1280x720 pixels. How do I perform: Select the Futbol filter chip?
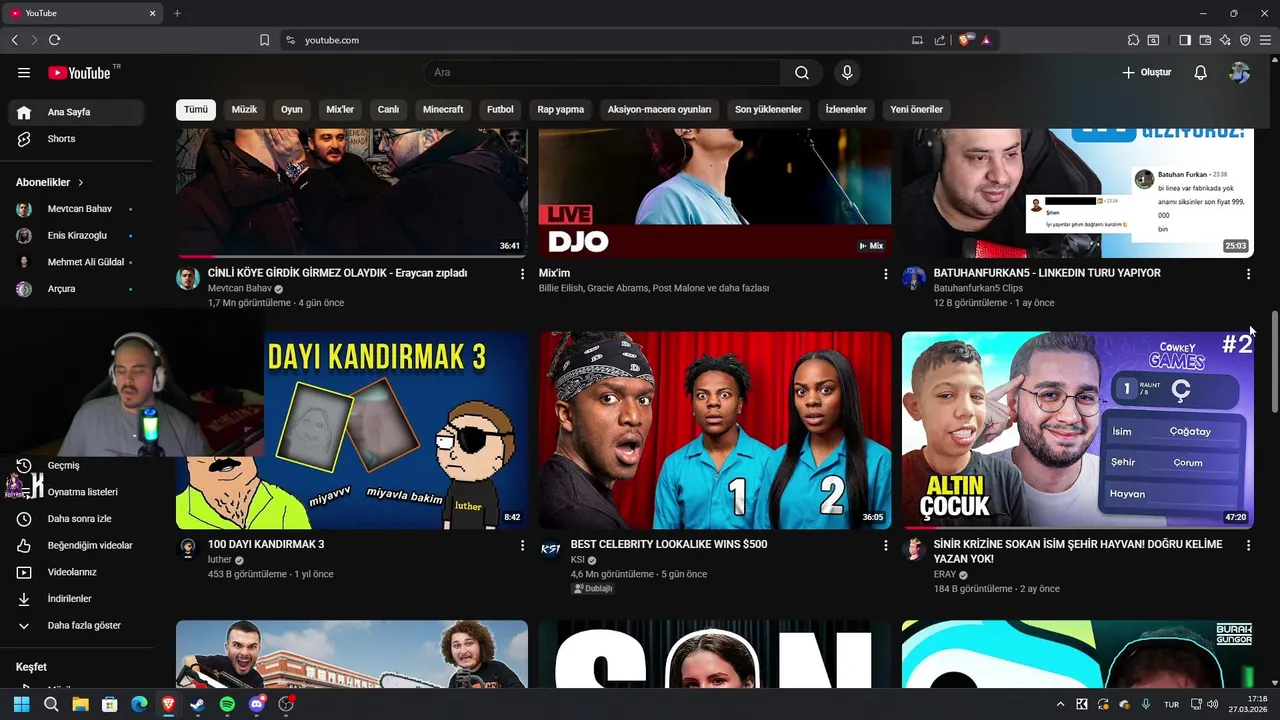pos(500,110)
